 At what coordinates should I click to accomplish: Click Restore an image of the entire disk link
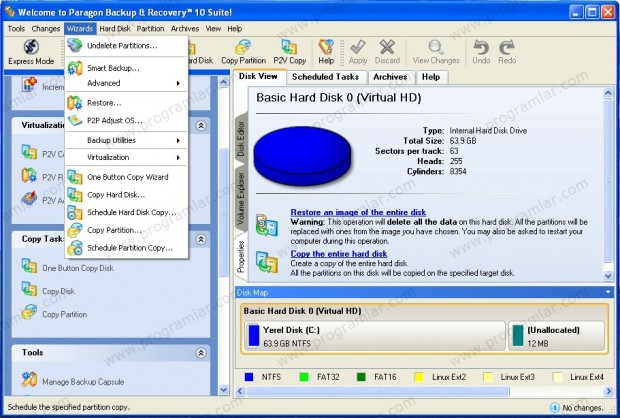click(358, 212)
